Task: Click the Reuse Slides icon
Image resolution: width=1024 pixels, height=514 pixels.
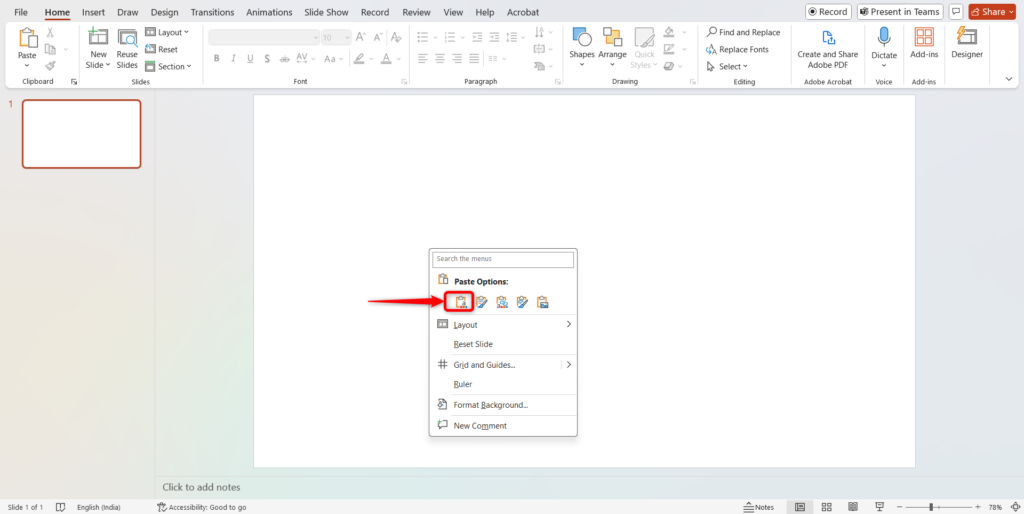Action: (127, 47)
